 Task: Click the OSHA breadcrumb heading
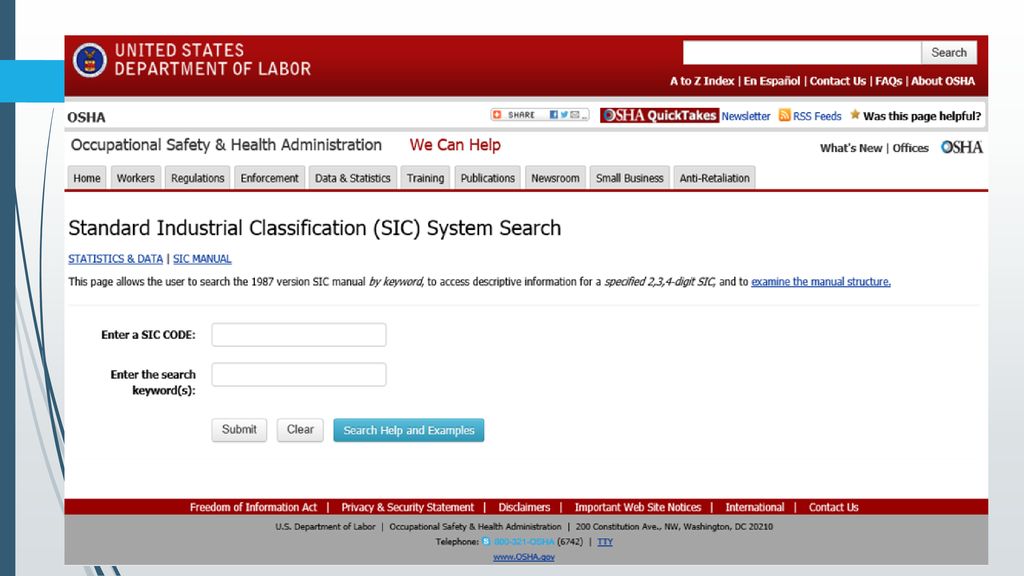click(x=86, y=118)
